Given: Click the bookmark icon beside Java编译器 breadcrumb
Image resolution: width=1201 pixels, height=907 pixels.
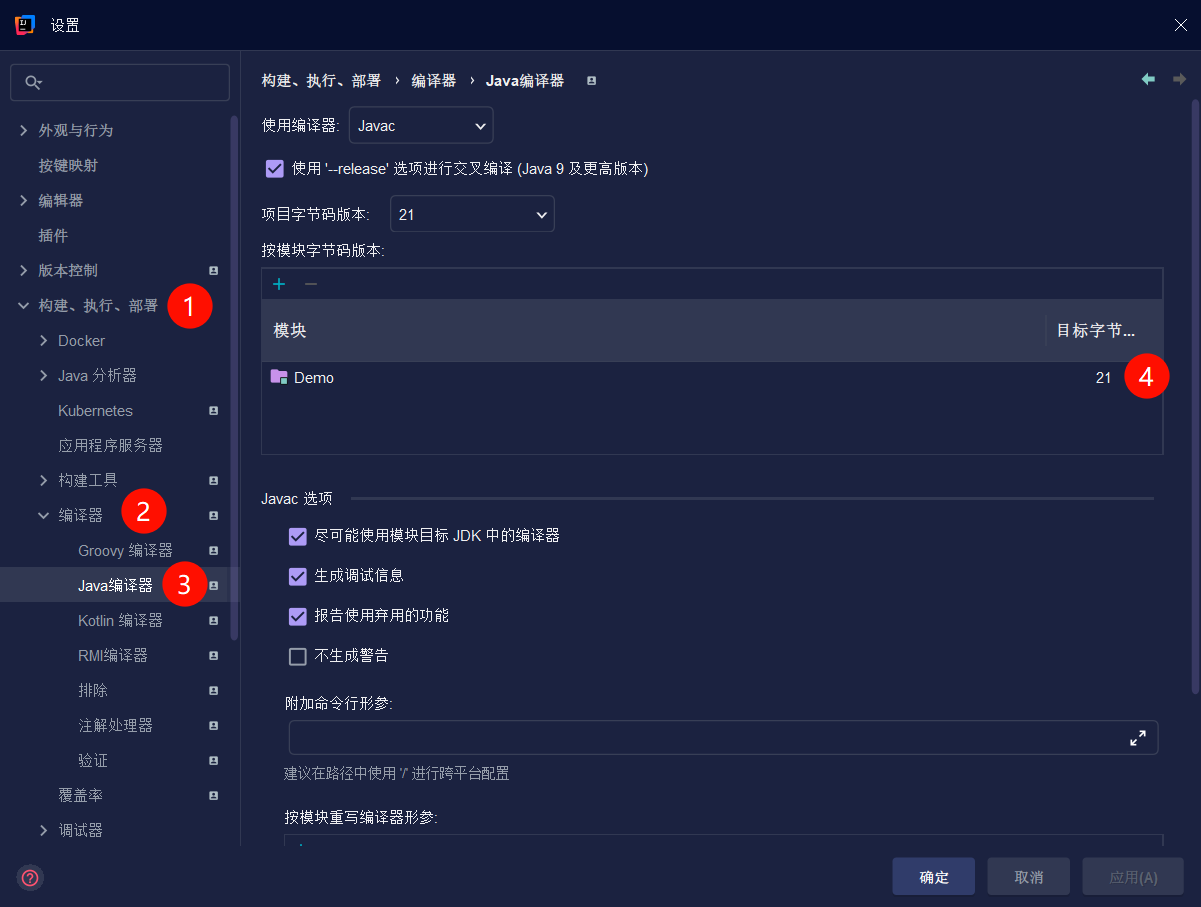Looking at the screenshot, I should click(x=591, y=80).
